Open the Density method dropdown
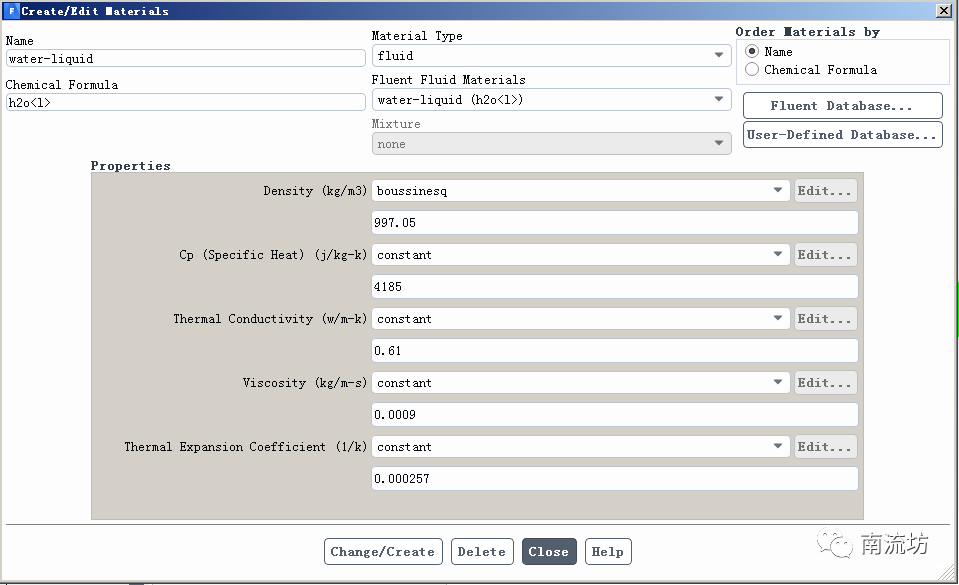The width and height of the screenshot is (959, 585). [580, 191]
